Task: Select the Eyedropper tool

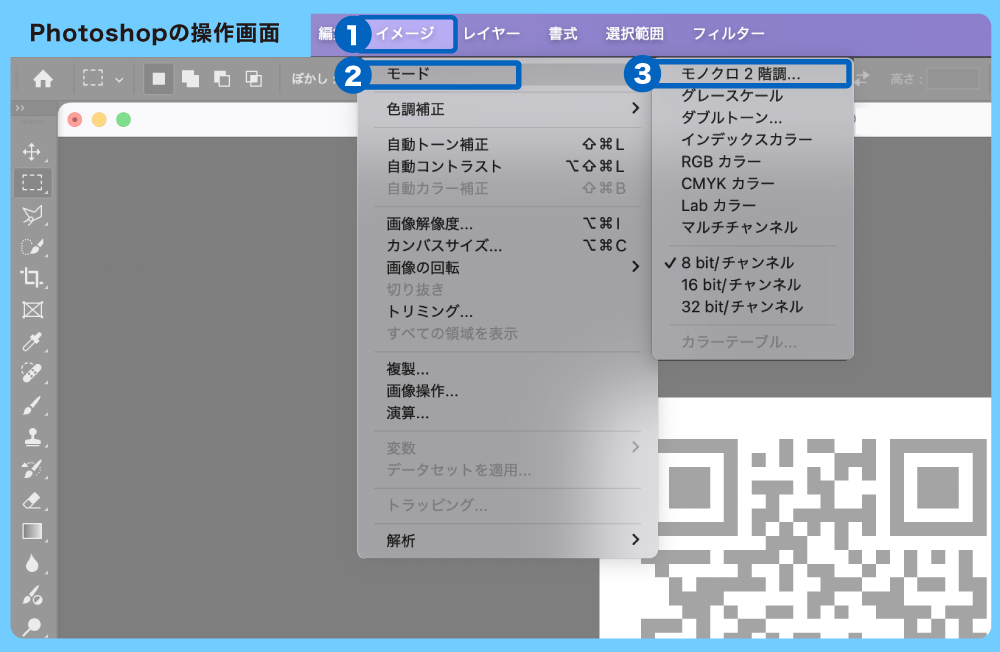Action: (32, 342)
